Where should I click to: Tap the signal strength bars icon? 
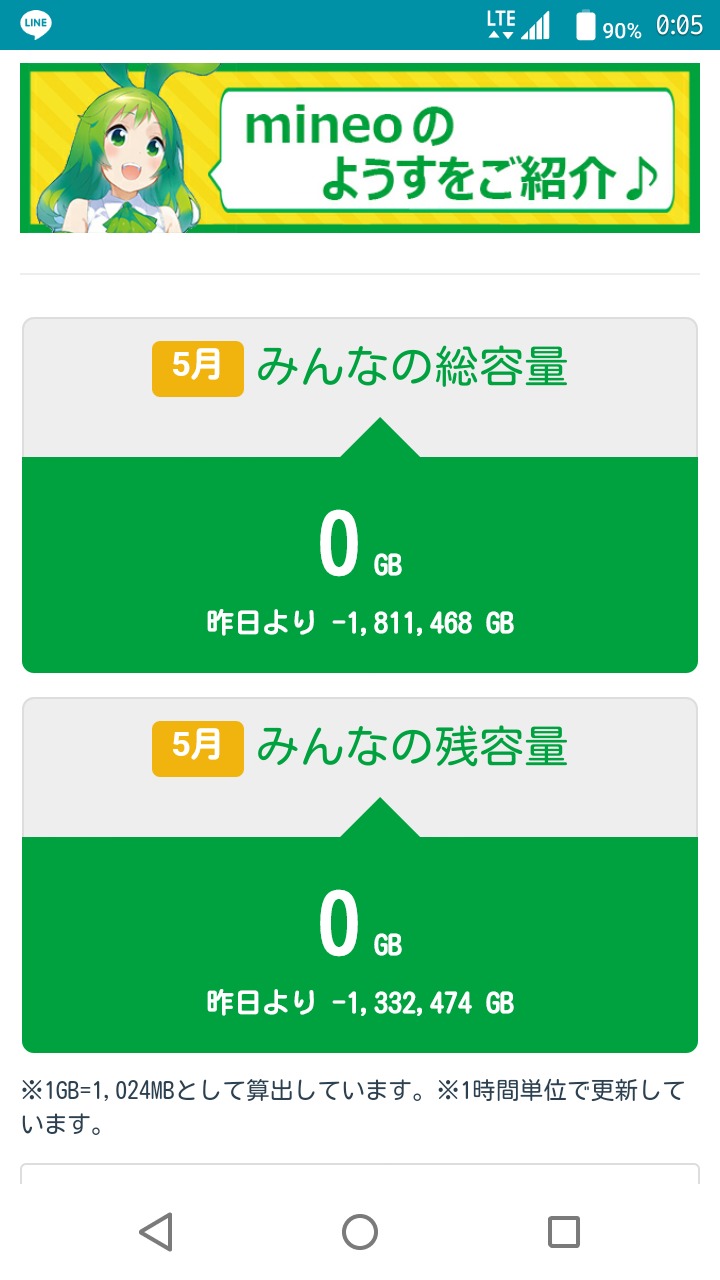536,25
